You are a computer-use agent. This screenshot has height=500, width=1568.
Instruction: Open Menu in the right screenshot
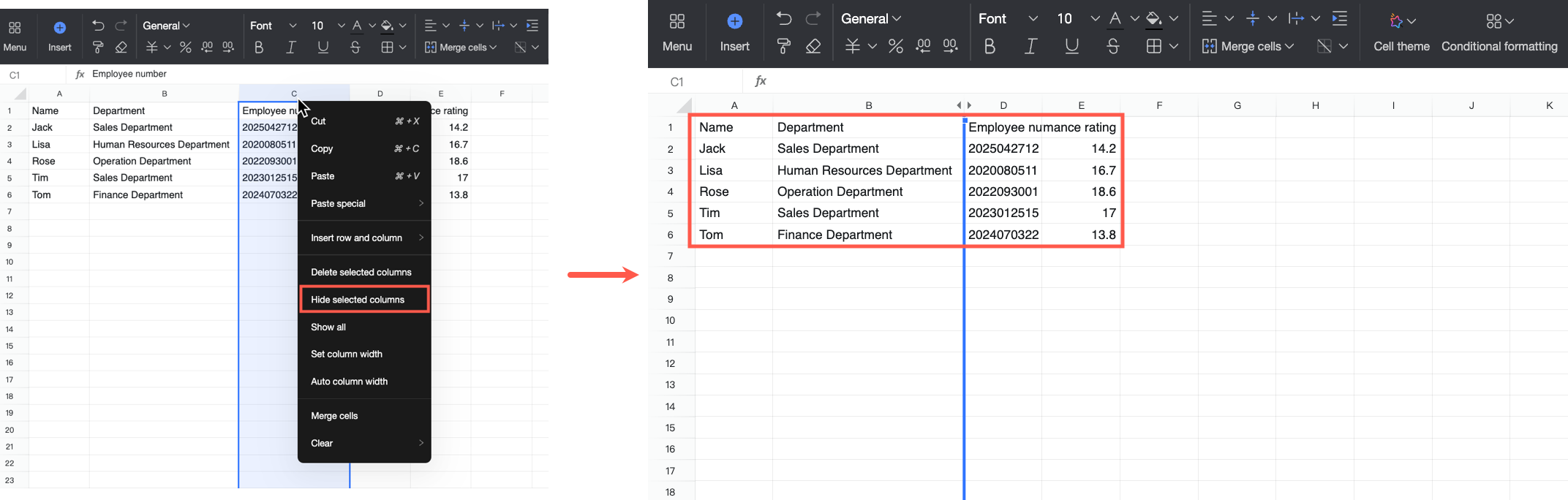pos(677,33)
